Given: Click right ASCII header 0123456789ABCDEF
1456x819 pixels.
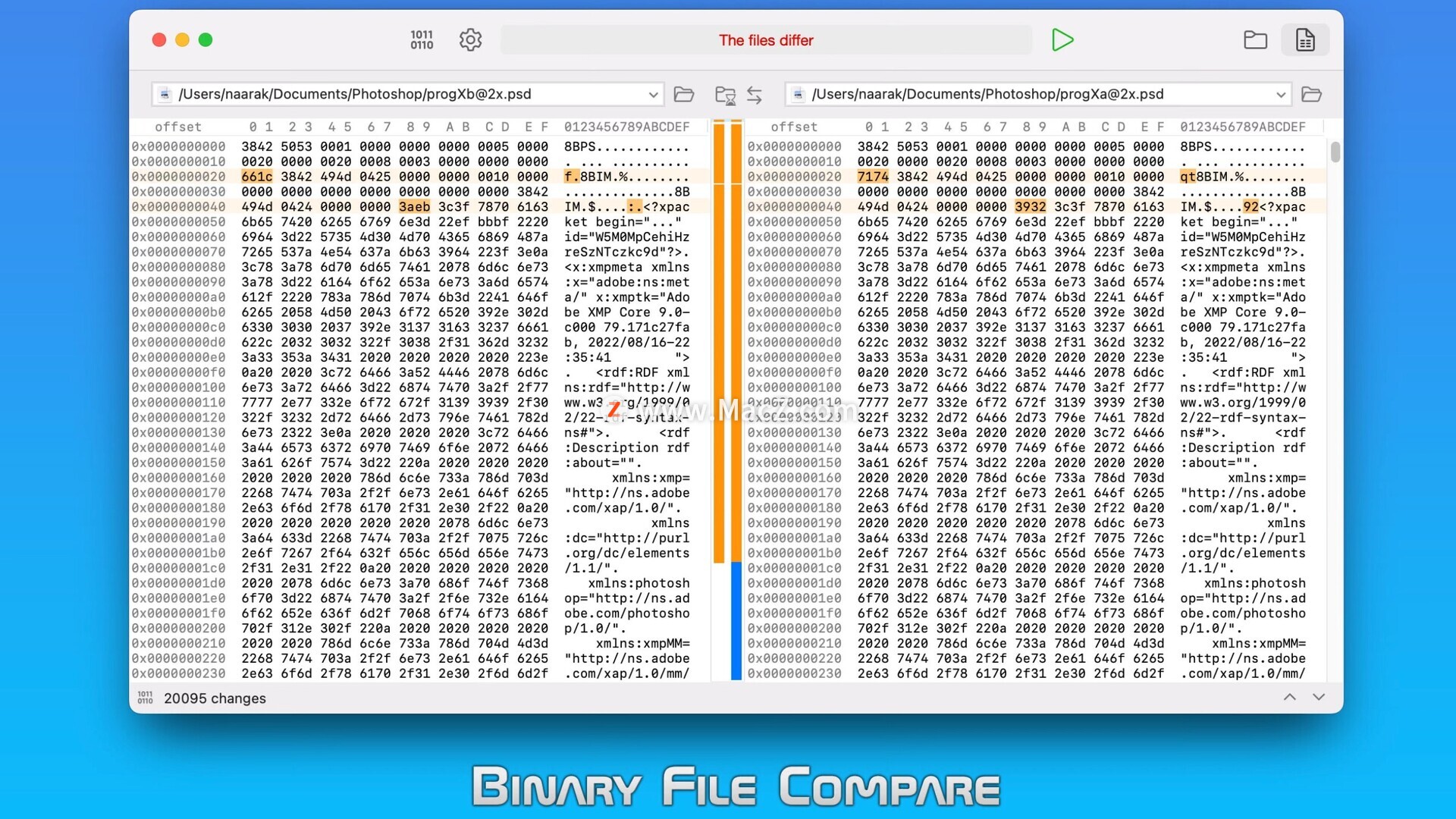Looking at the screenshot, I should point(1243,127).
